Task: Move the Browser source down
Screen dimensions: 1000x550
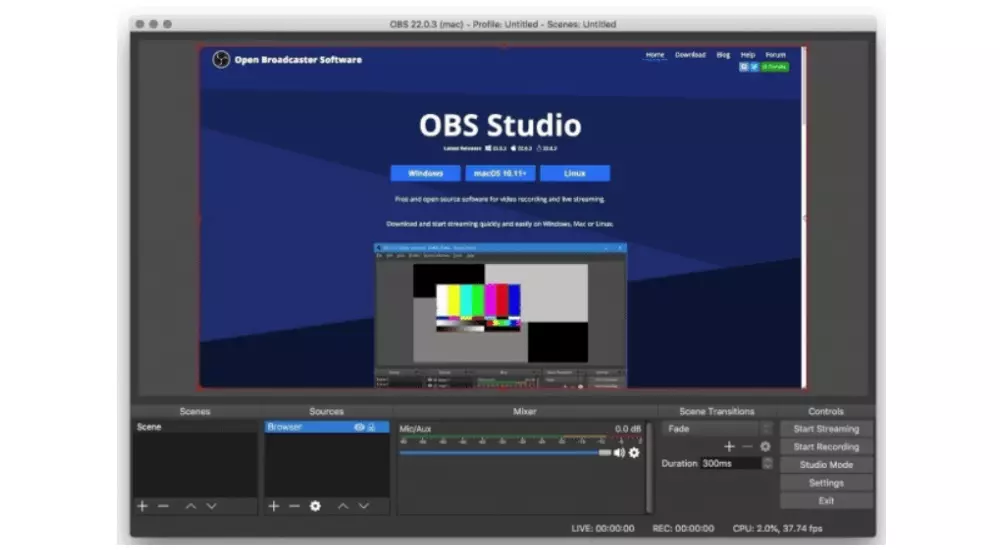Action: click(x=364, y=506)
